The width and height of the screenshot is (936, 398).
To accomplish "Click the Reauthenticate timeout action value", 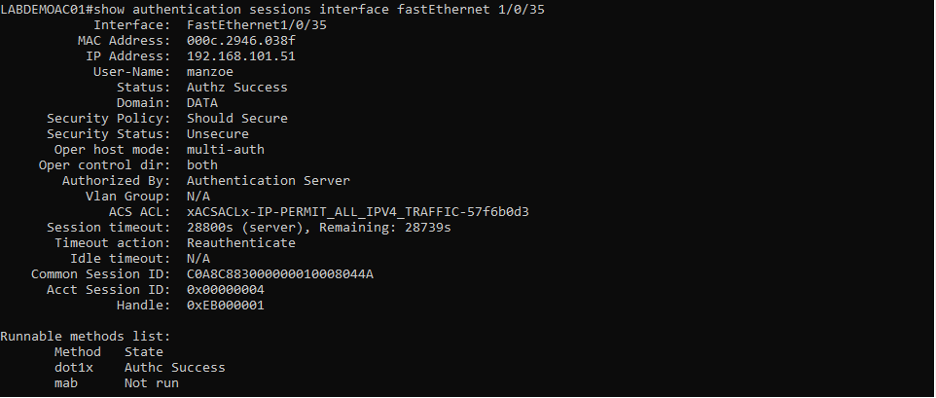I will click(x=241, y=243).
